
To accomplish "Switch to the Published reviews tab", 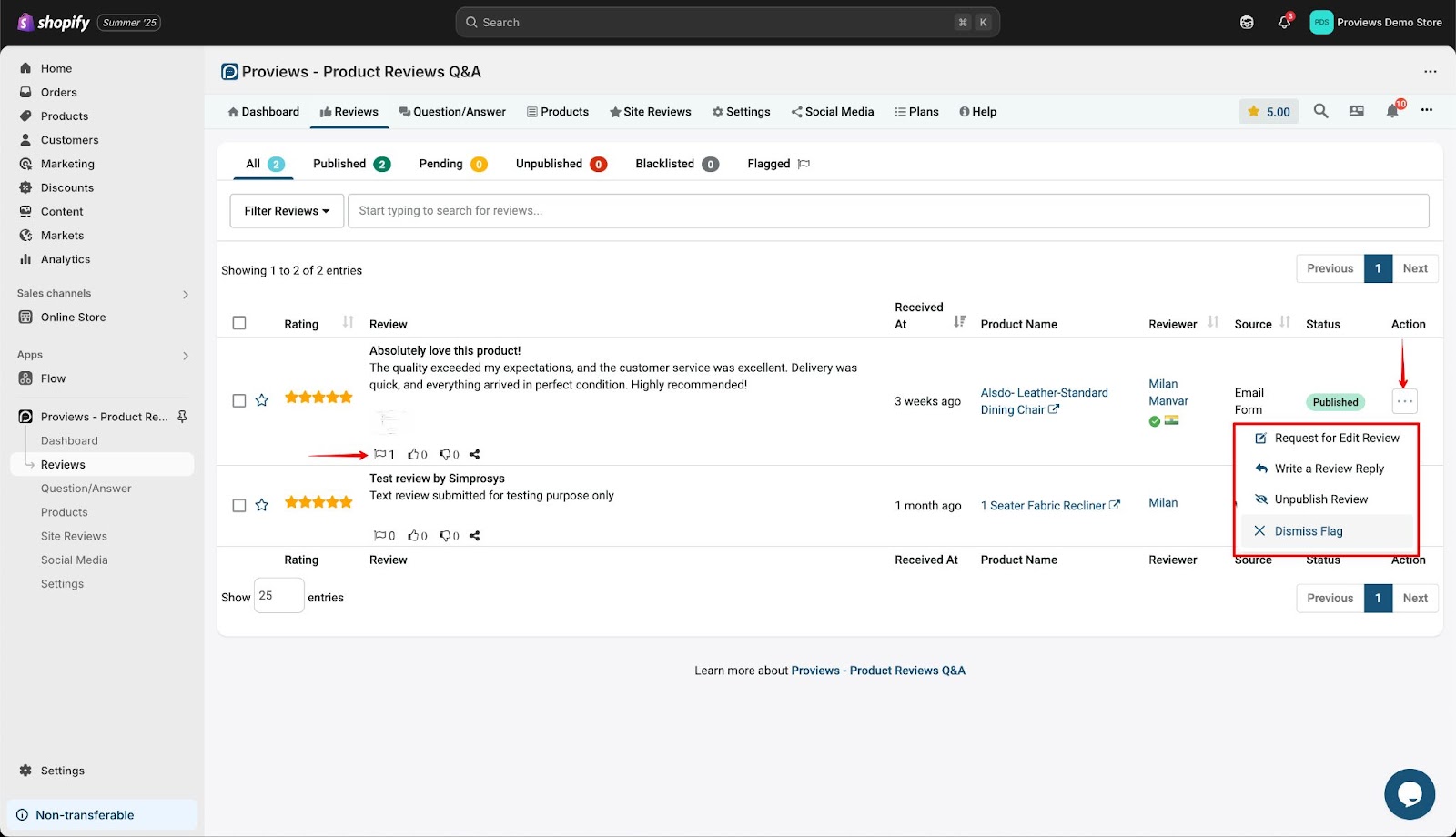I will (351, 164).
